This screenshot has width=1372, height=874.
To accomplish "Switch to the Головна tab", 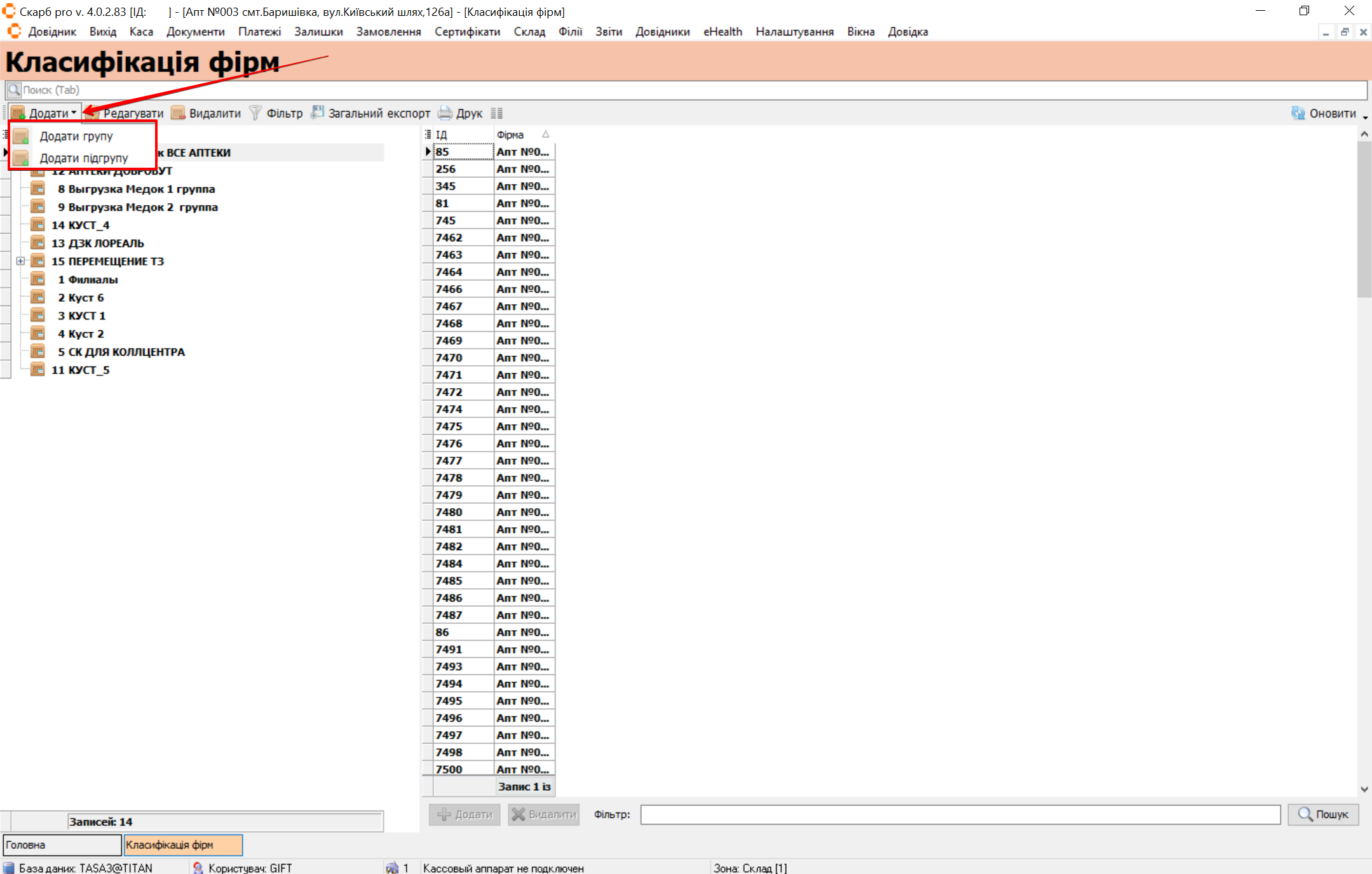I will (x=62, y=845).
